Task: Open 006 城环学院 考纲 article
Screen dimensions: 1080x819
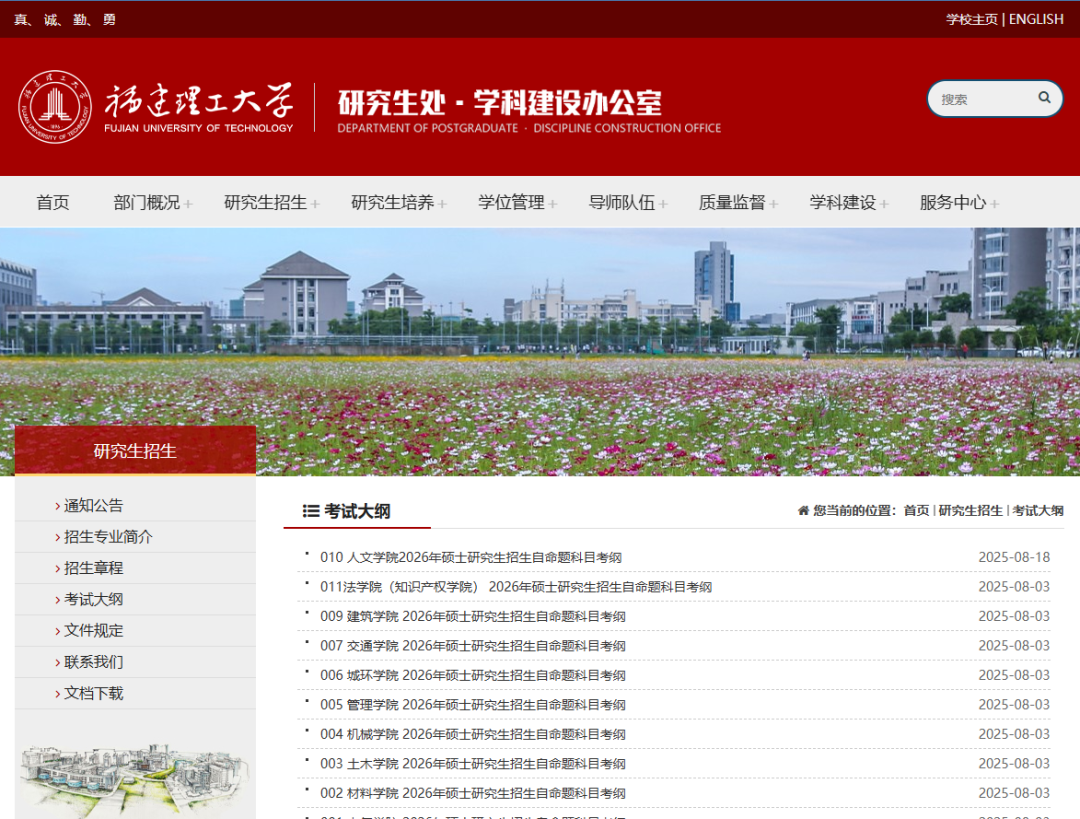Action: pos(472,676)
